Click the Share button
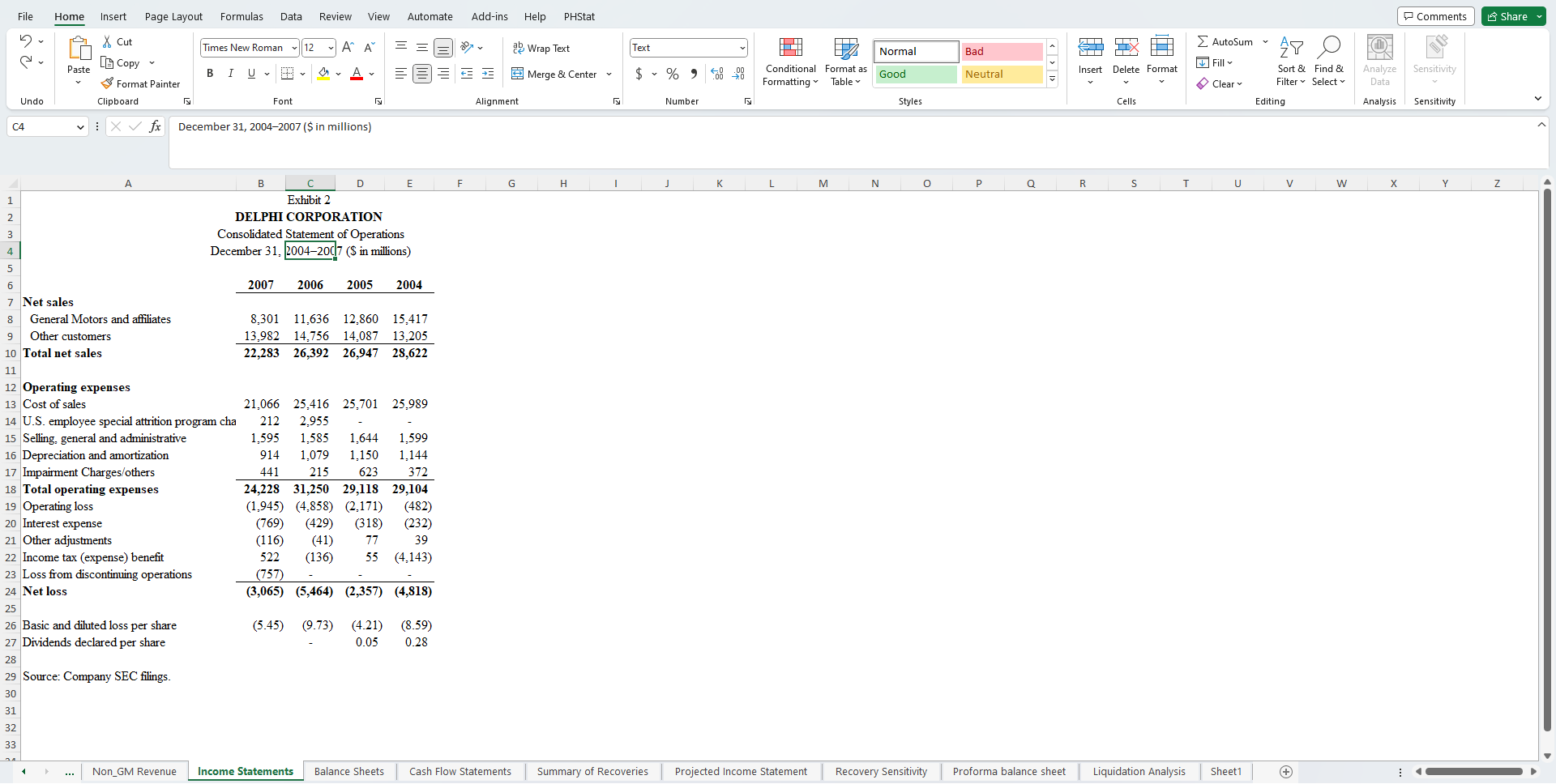The width and height of the screenshot is (1556, 784). tap(1507, 16)
